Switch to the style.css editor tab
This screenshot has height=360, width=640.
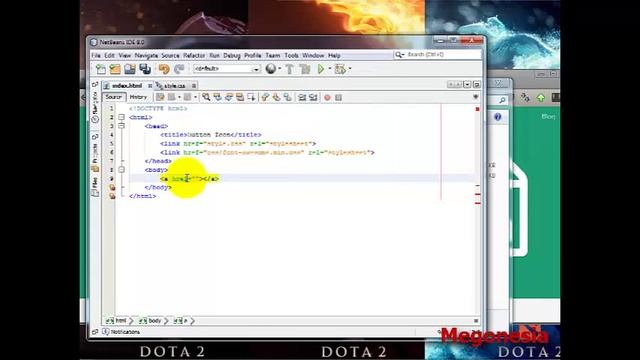click(174, 86)
